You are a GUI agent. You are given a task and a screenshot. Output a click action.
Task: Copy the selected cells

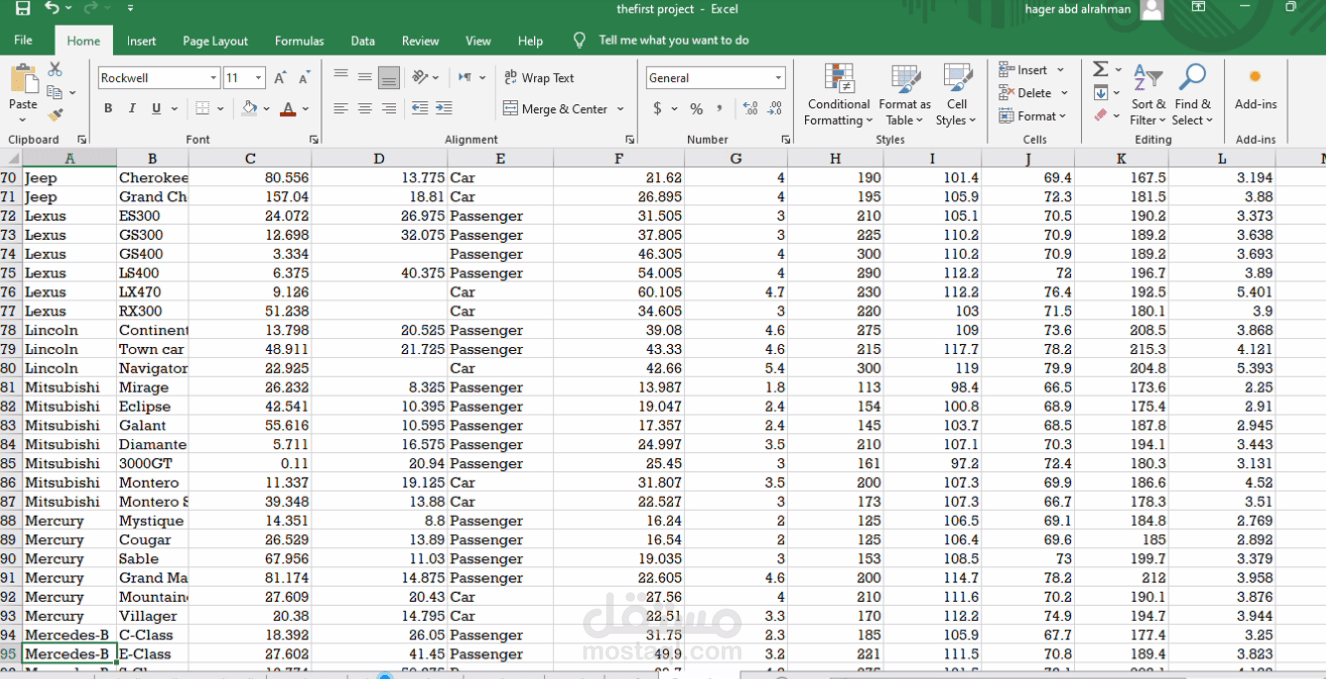click(x=55, y=92)
